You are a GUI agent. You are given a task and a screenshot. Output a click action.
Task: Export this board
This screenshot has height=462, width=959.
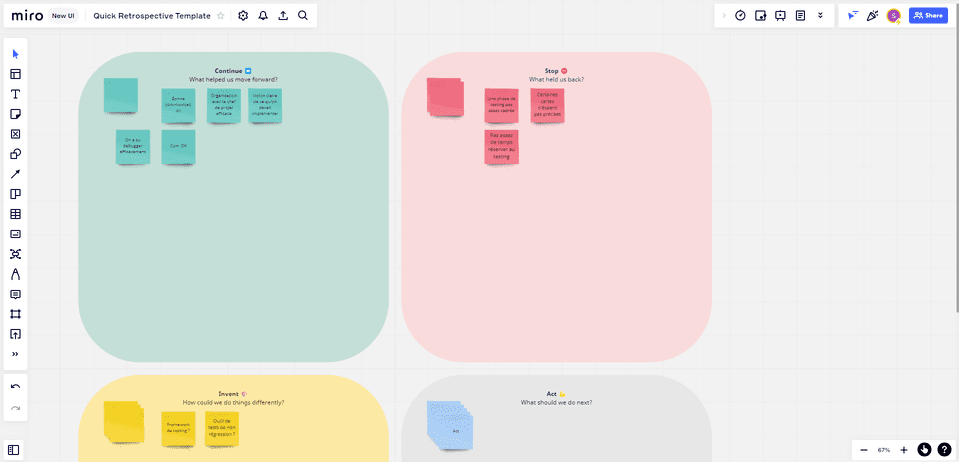283,16
